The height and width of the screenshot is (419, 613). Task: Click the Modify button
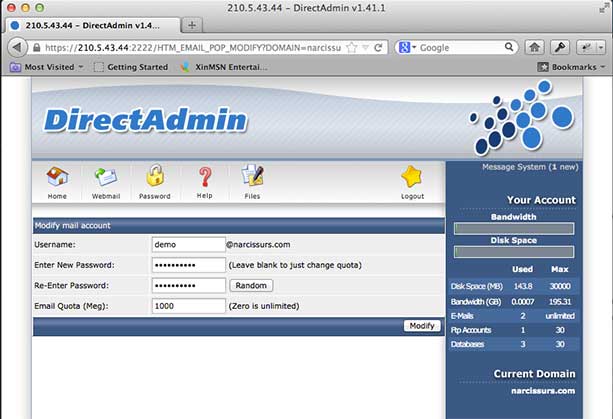422,326
